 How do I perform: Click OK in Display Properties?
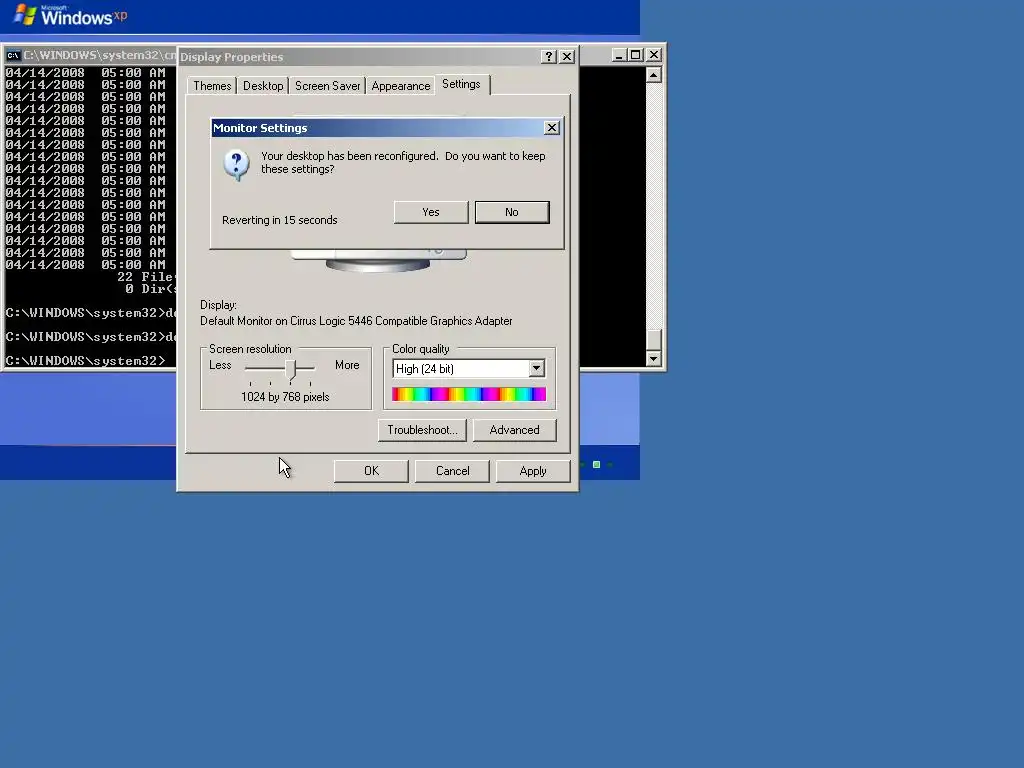[371, 471]
